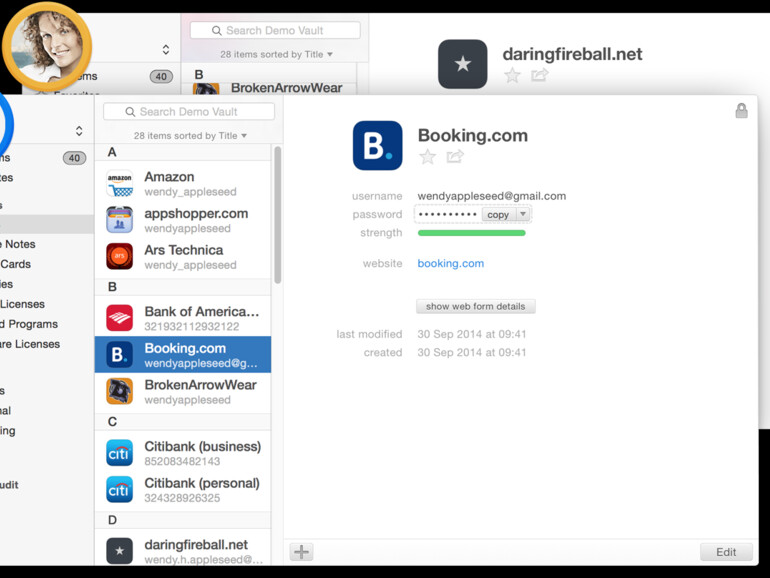Viewport: 770px width, 578px height.
Task: Click the appshopper.com app icon
Action: (119, 220)
